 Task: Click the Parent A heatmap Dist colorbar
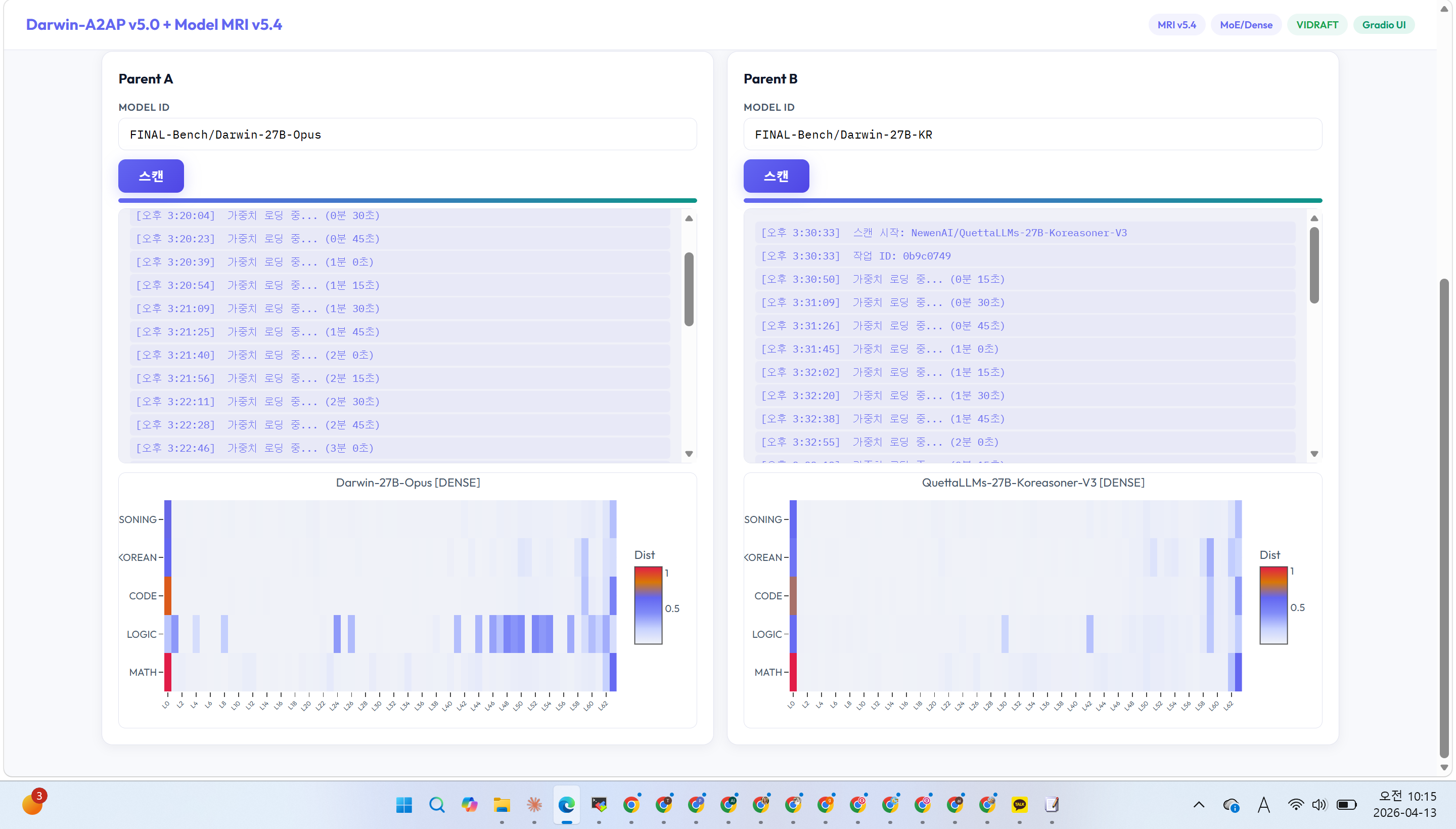pos(648,605)
